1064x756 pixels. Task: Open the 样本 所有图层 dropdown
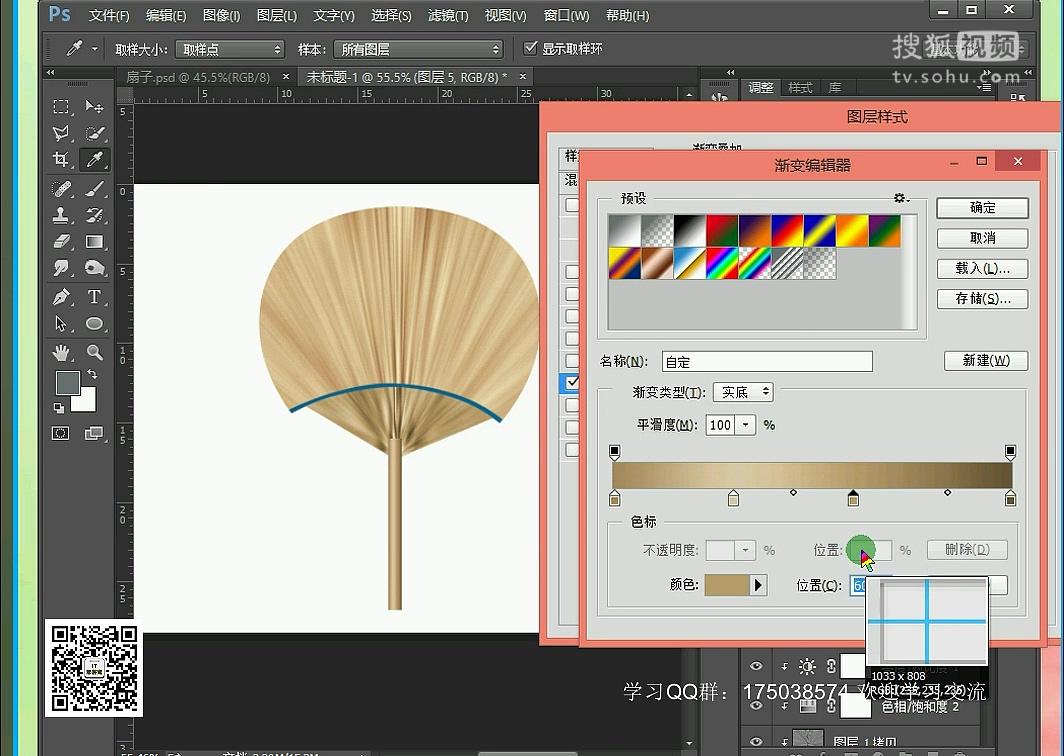click(x=418, y=50)
